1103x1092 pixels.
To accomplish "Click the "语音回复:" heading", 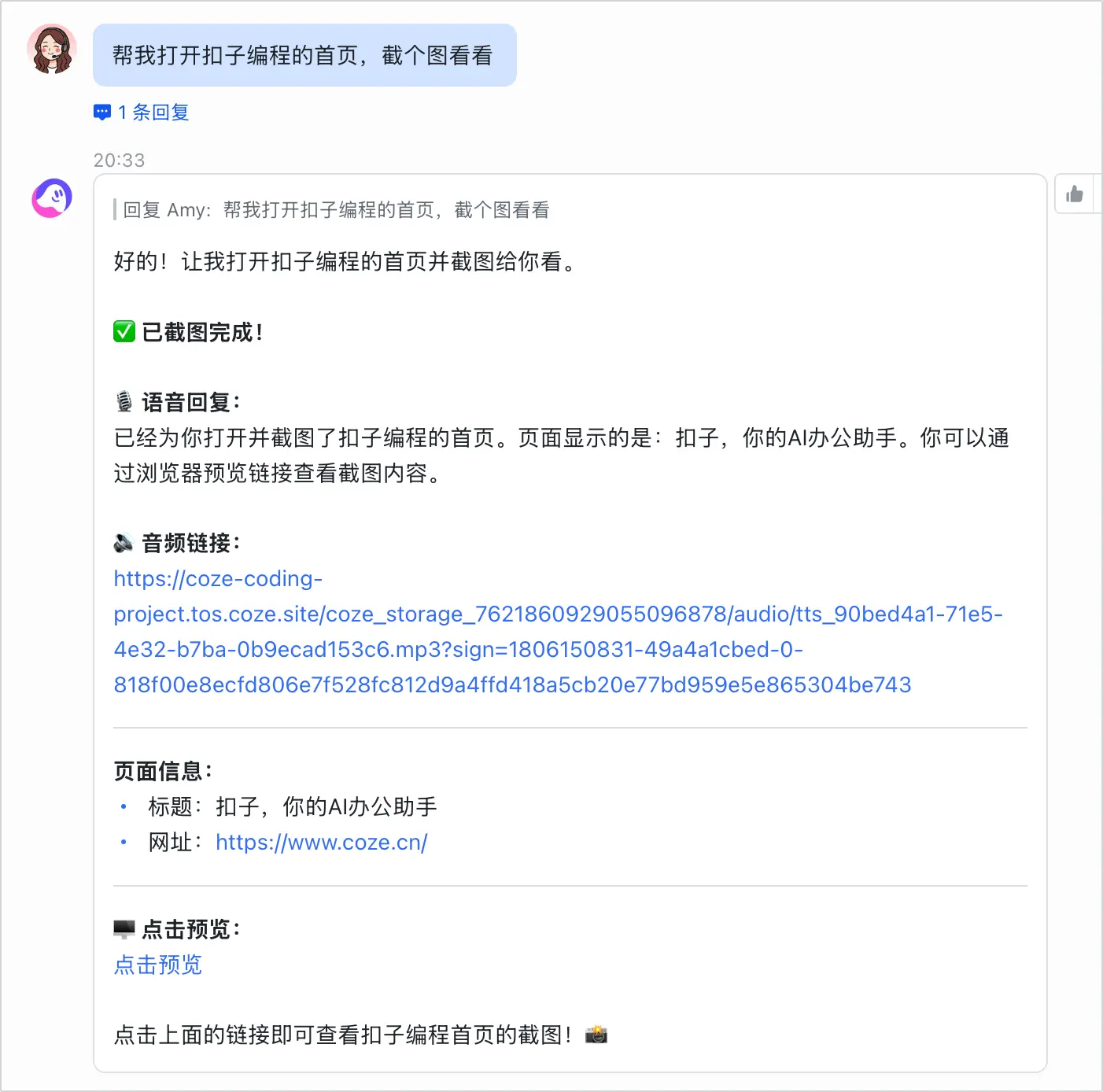I will click(x=191, y=403).
